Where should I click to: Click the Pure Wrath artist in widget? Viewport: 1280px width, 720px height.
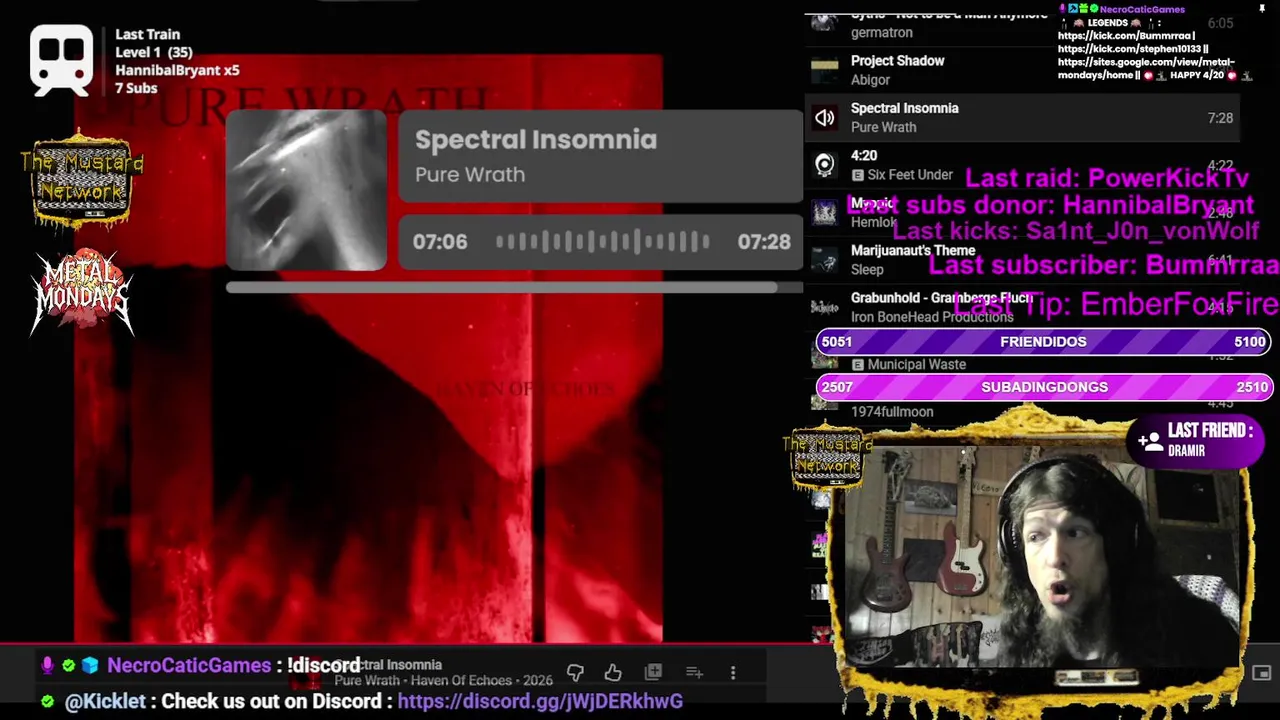tap(470, 174)
